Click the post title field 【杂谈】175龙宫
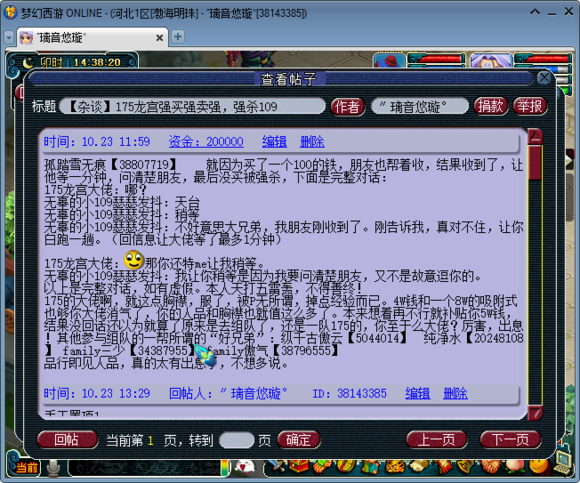This screenshot has width=580, height=483. tap(192, 107)
